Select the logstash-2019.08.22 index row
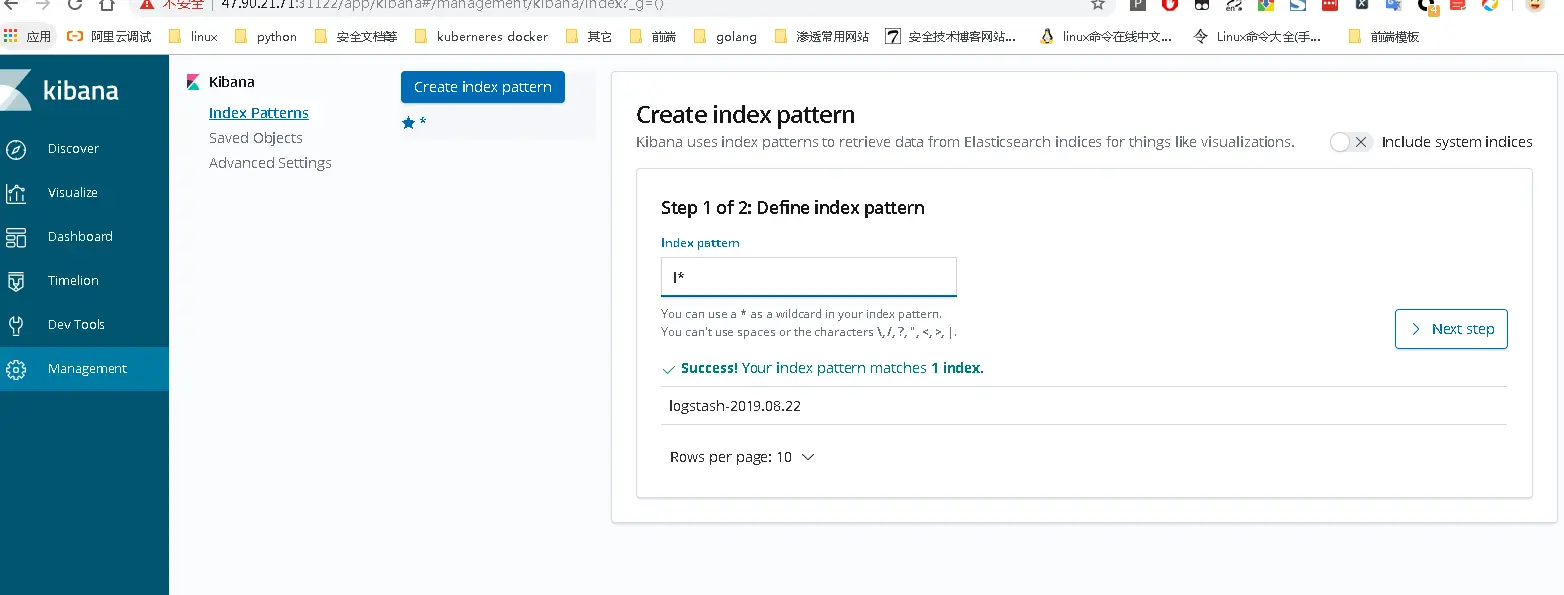 pos(735,406)
